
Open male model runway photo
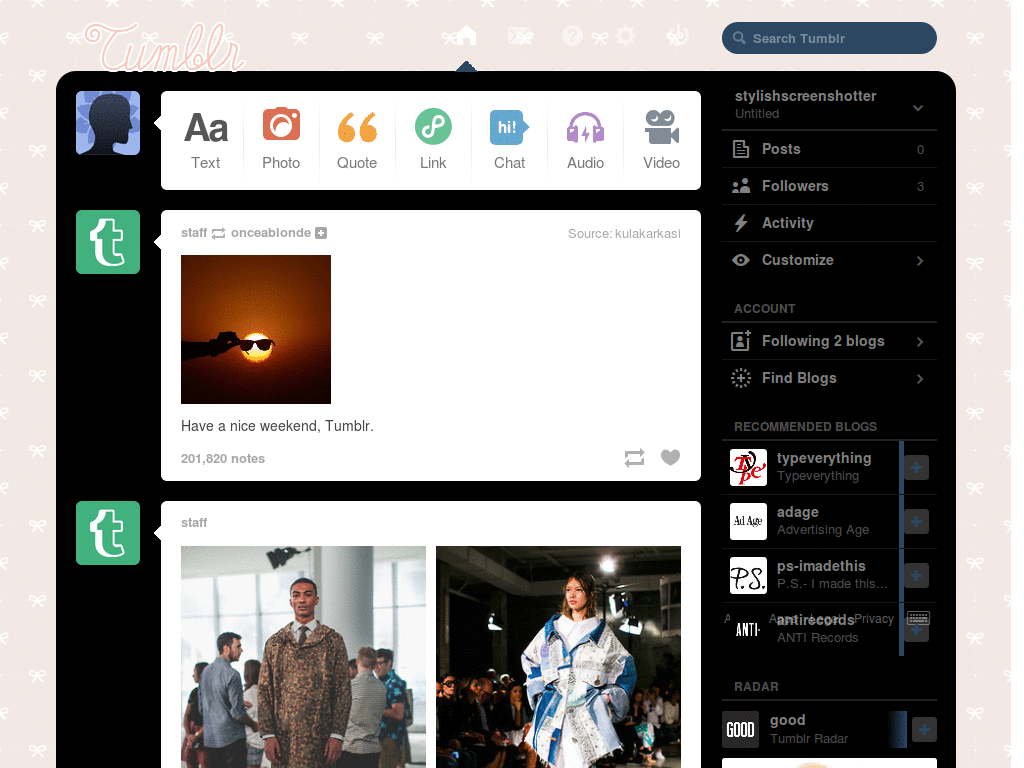point(303,657)
